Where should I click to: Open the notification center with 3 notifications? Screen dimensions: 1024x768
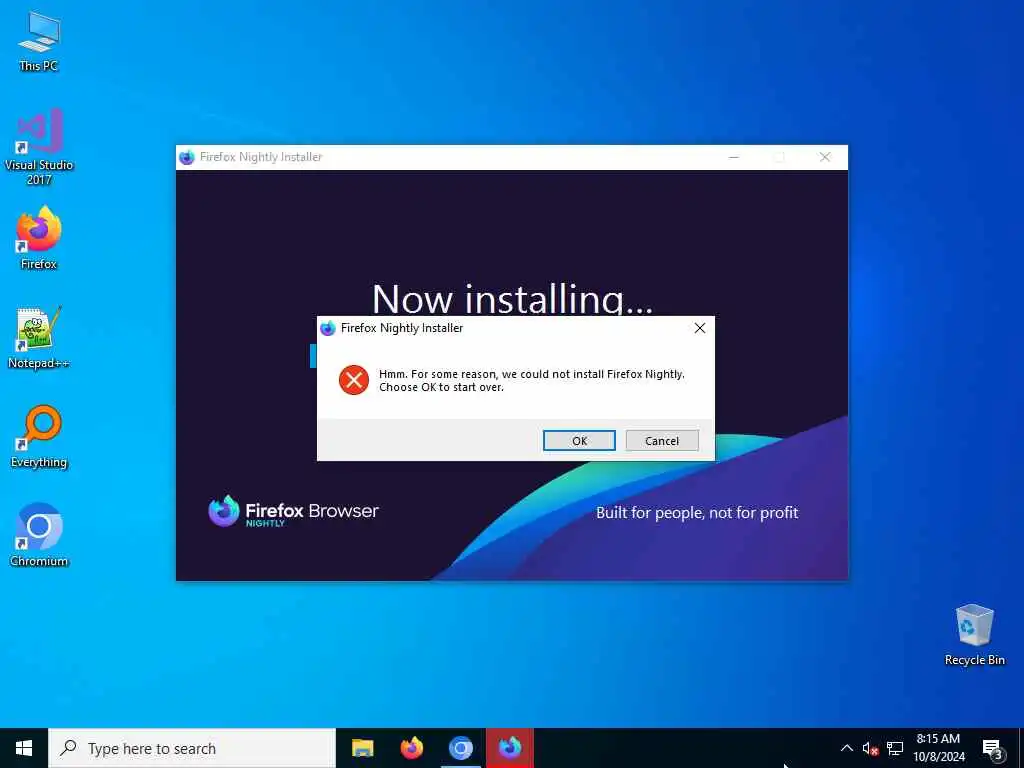tap(993, 750)
